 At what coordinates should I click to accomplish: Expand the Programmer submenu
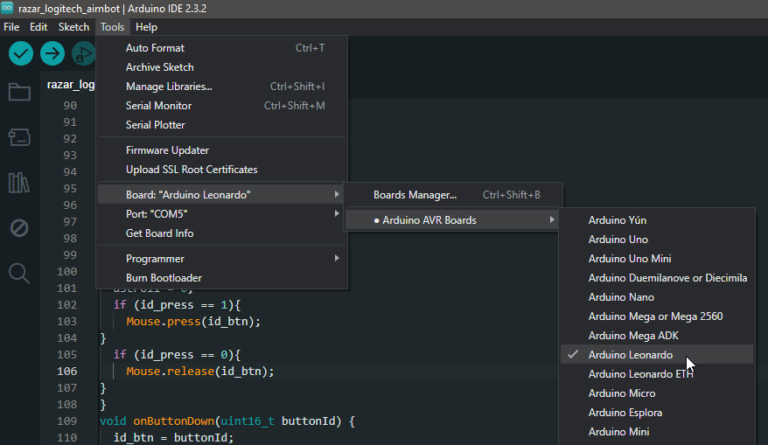(x=222, y=258)
